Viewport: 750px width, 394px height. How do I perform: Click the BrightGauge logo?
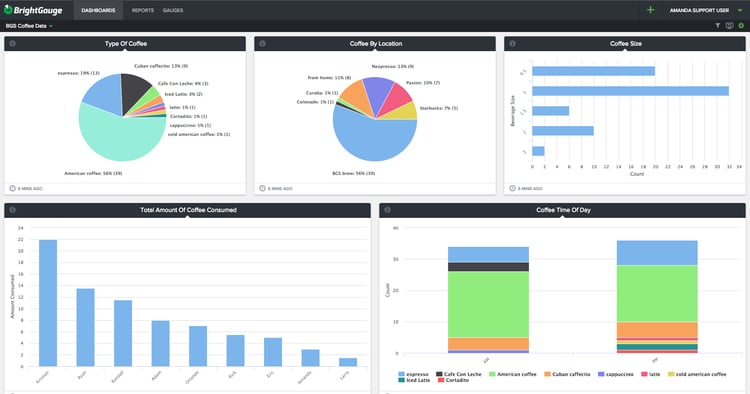(33, 10)
